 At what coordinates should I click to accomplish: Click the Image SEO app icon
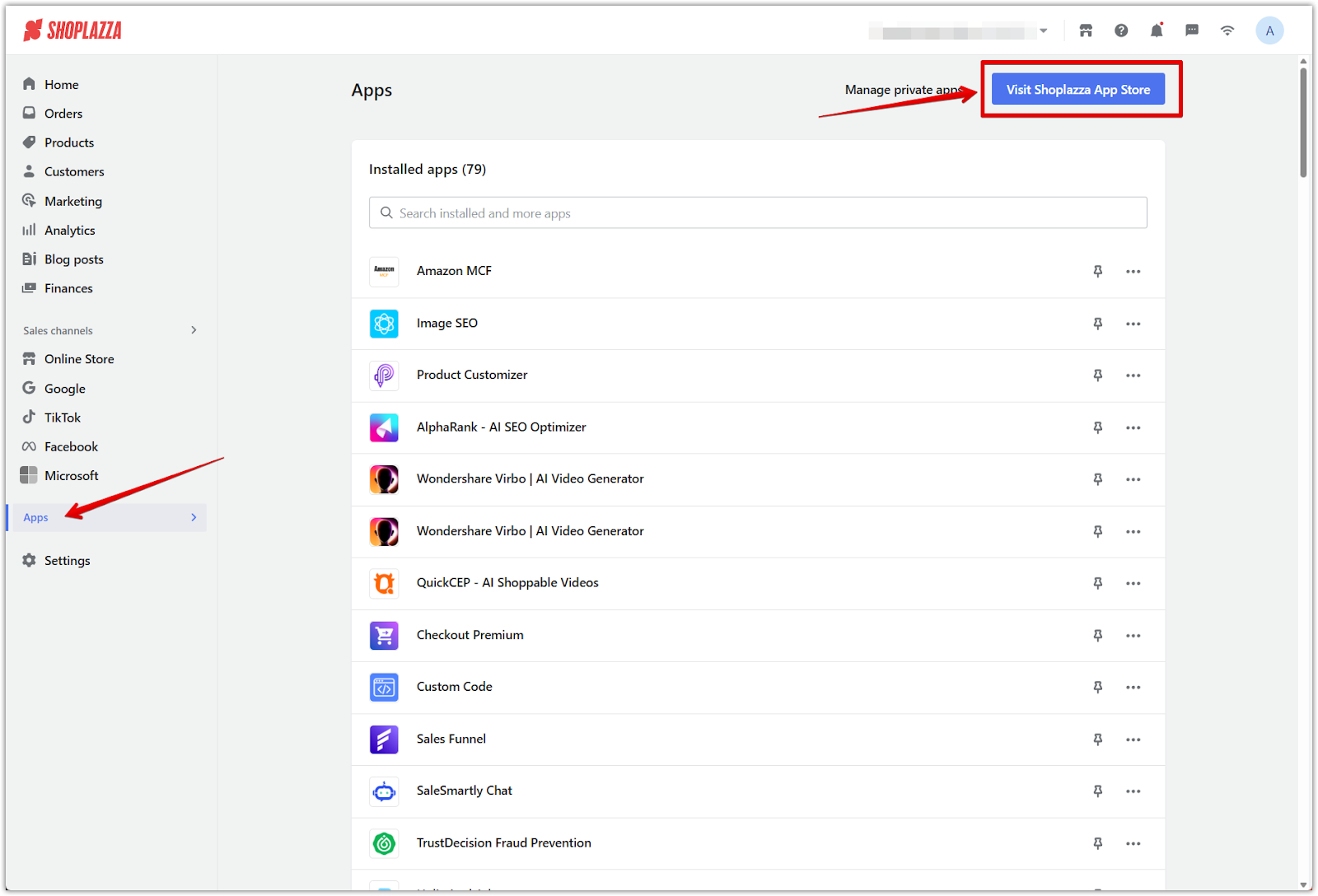tap(384, 324)
